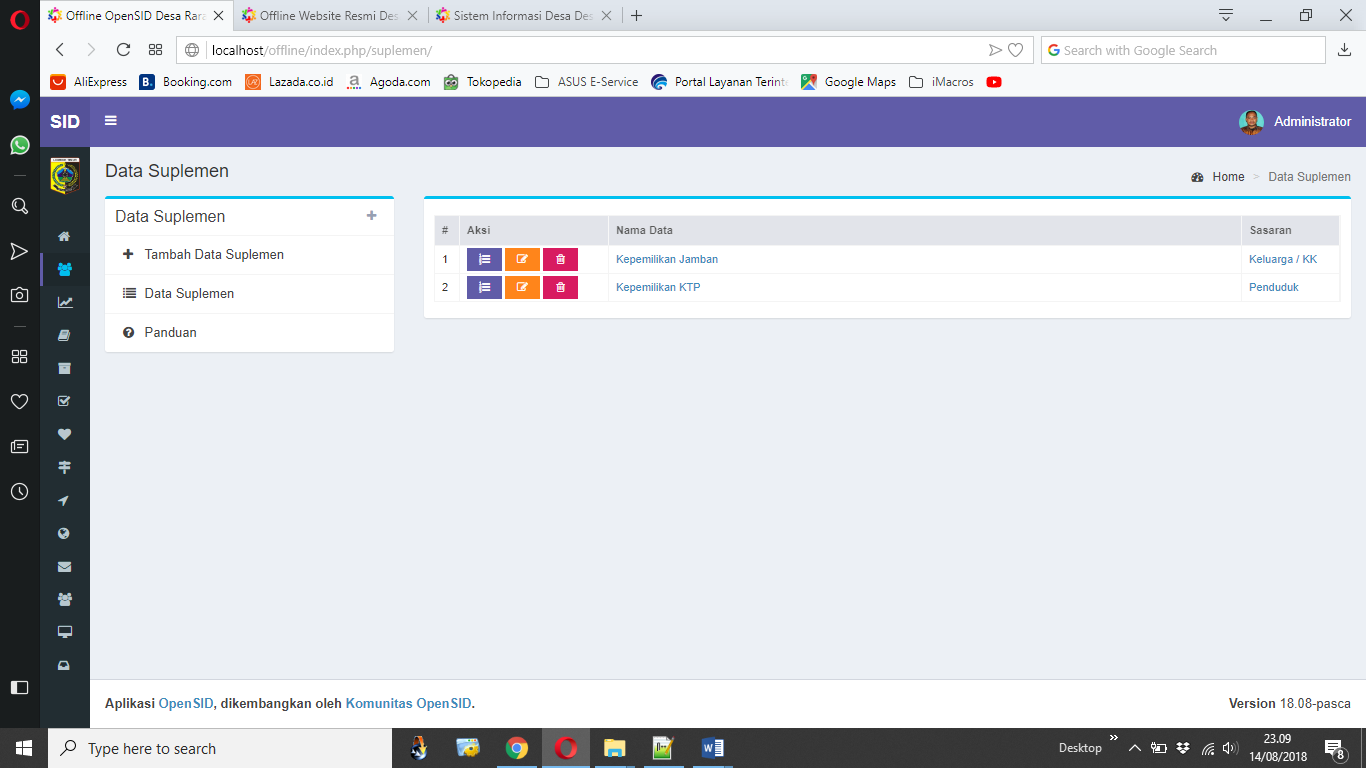This screenshot has height=768, width=1366.
Task: Click the trash delete icon for Kepemilikan Jamban
Action: click(560, 259)
